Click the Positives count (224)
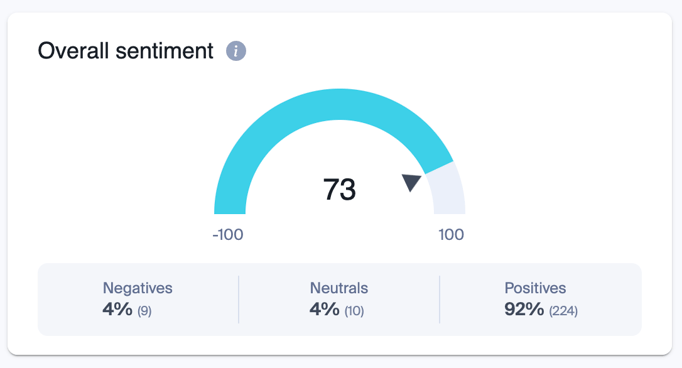This screenshot has height=368, width=682. pos(563,311)
